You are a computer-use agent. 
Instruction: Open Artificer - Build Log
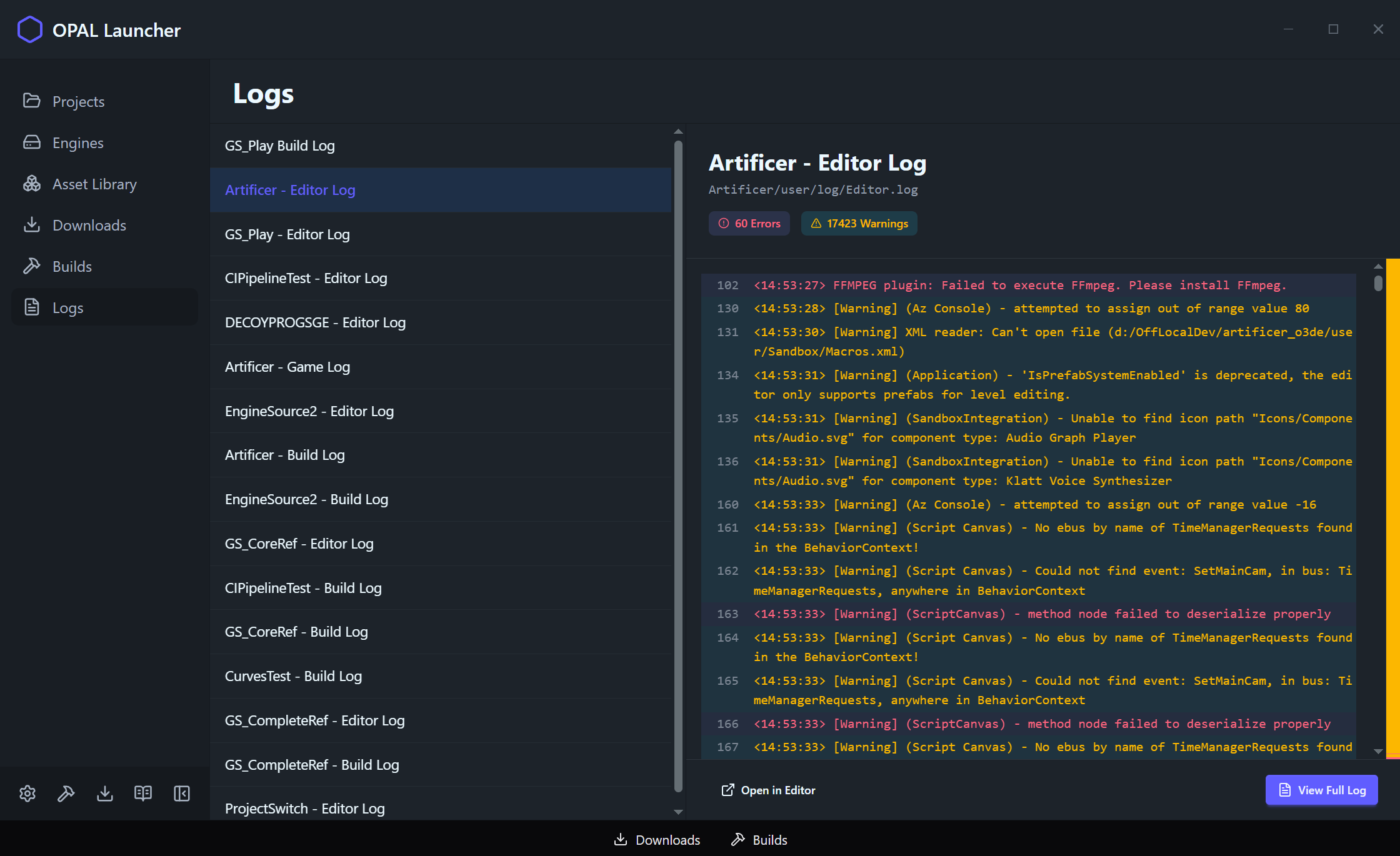441,455
